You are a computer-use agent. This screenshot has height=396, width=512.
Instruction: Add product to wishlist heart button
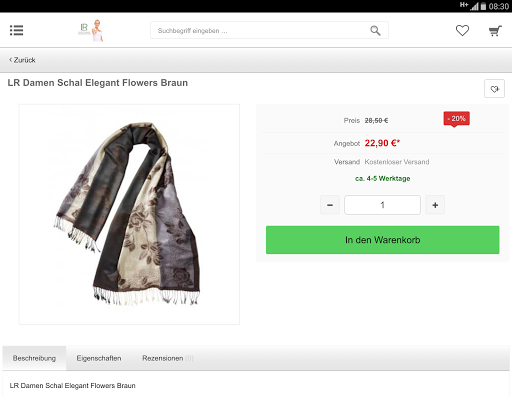pyautogui.click(x=494, y=89)
